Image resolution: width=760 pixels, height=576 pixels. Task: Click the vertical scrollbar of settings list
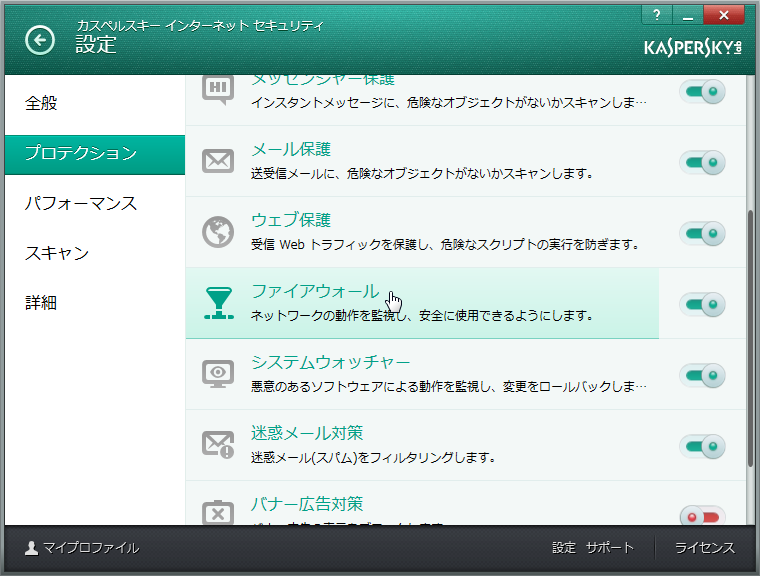coord(751,340)
